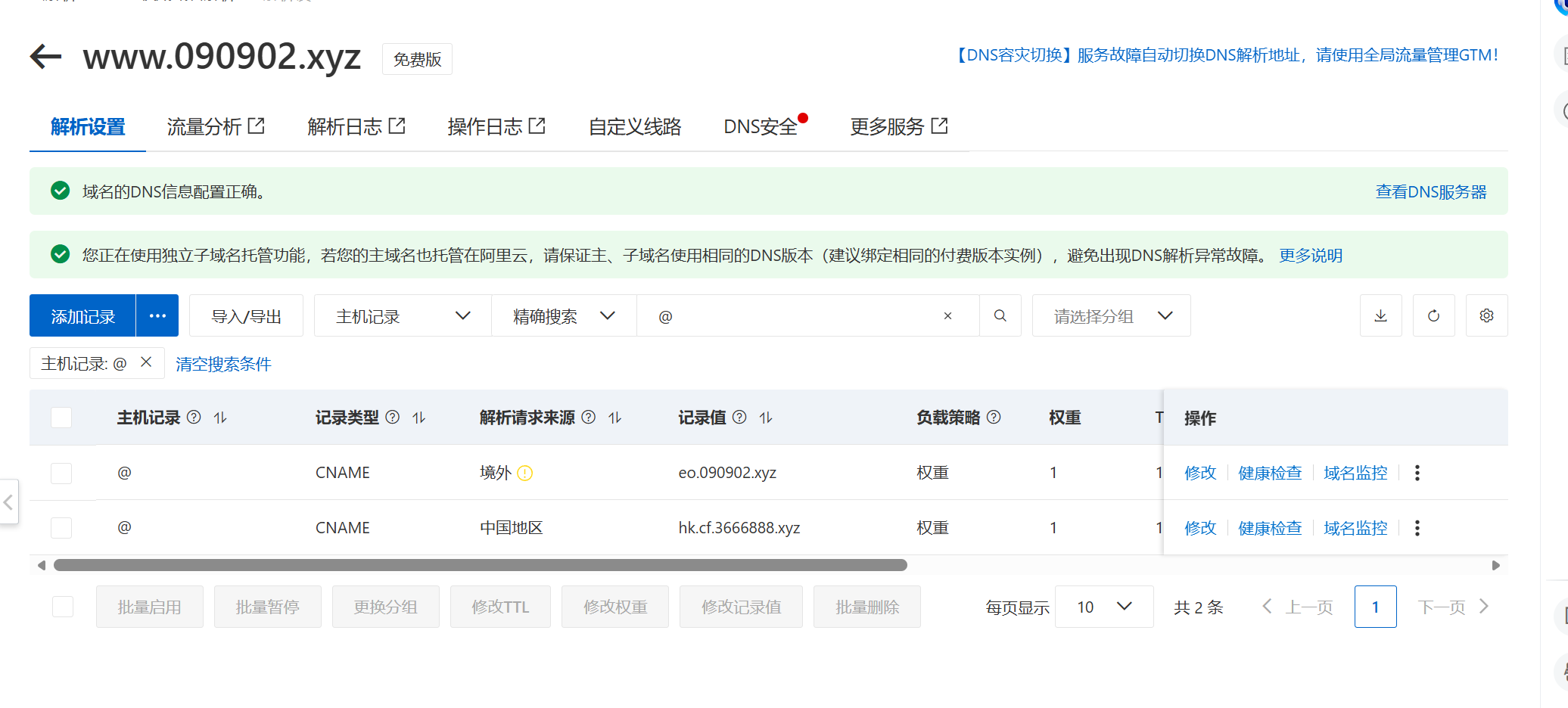
Task: Select all records with header checkbox
Action: [x=61, y=418]
